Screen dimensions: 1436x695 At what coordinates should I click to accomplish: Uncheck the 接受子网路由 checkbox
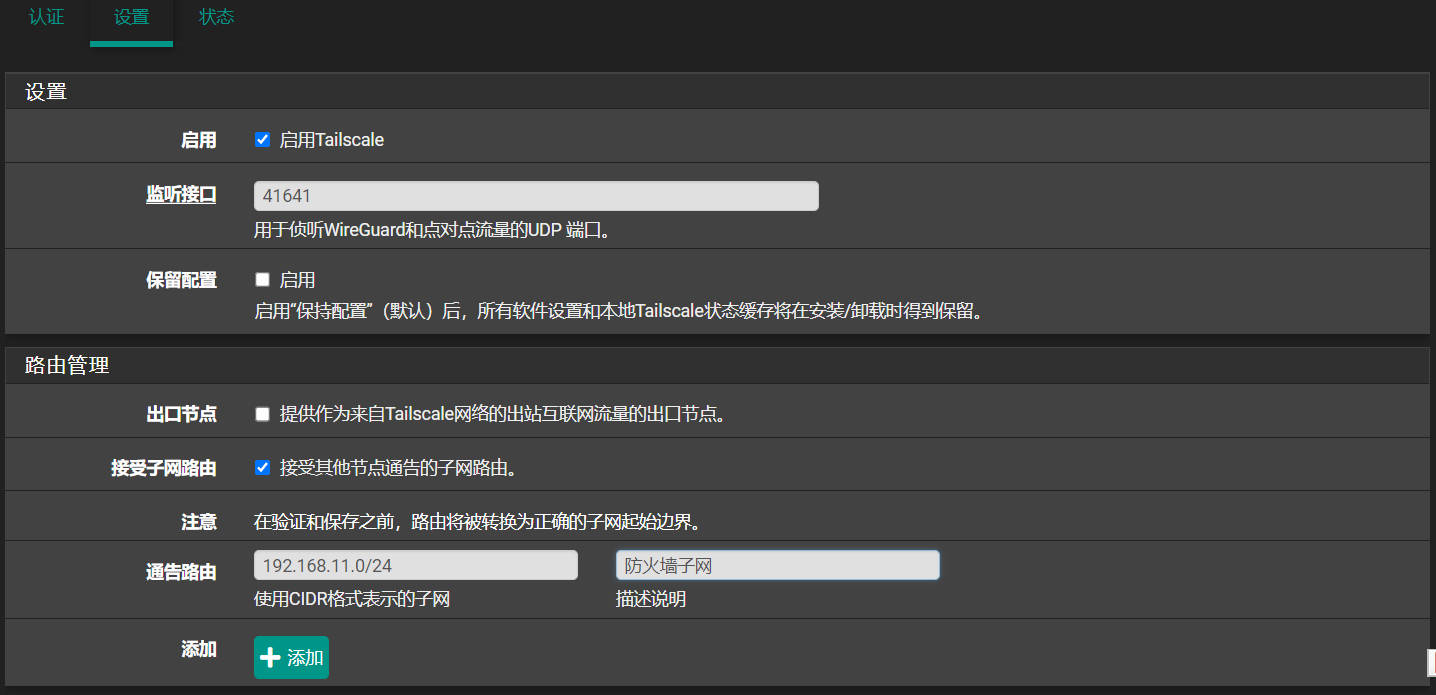(x=263, y=467)
